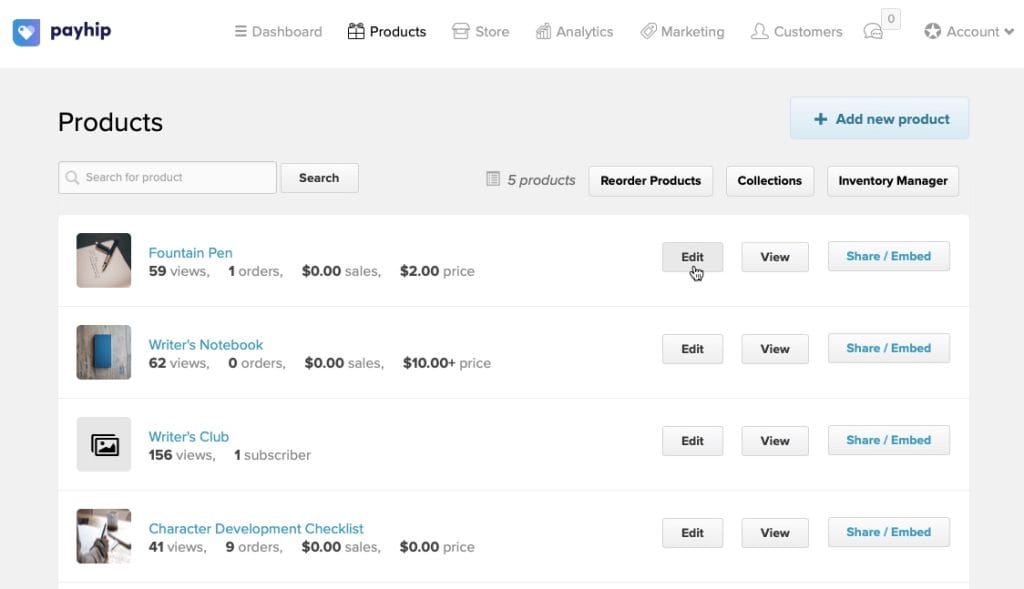Expand the Account dropdown menu

click(968, 32)
